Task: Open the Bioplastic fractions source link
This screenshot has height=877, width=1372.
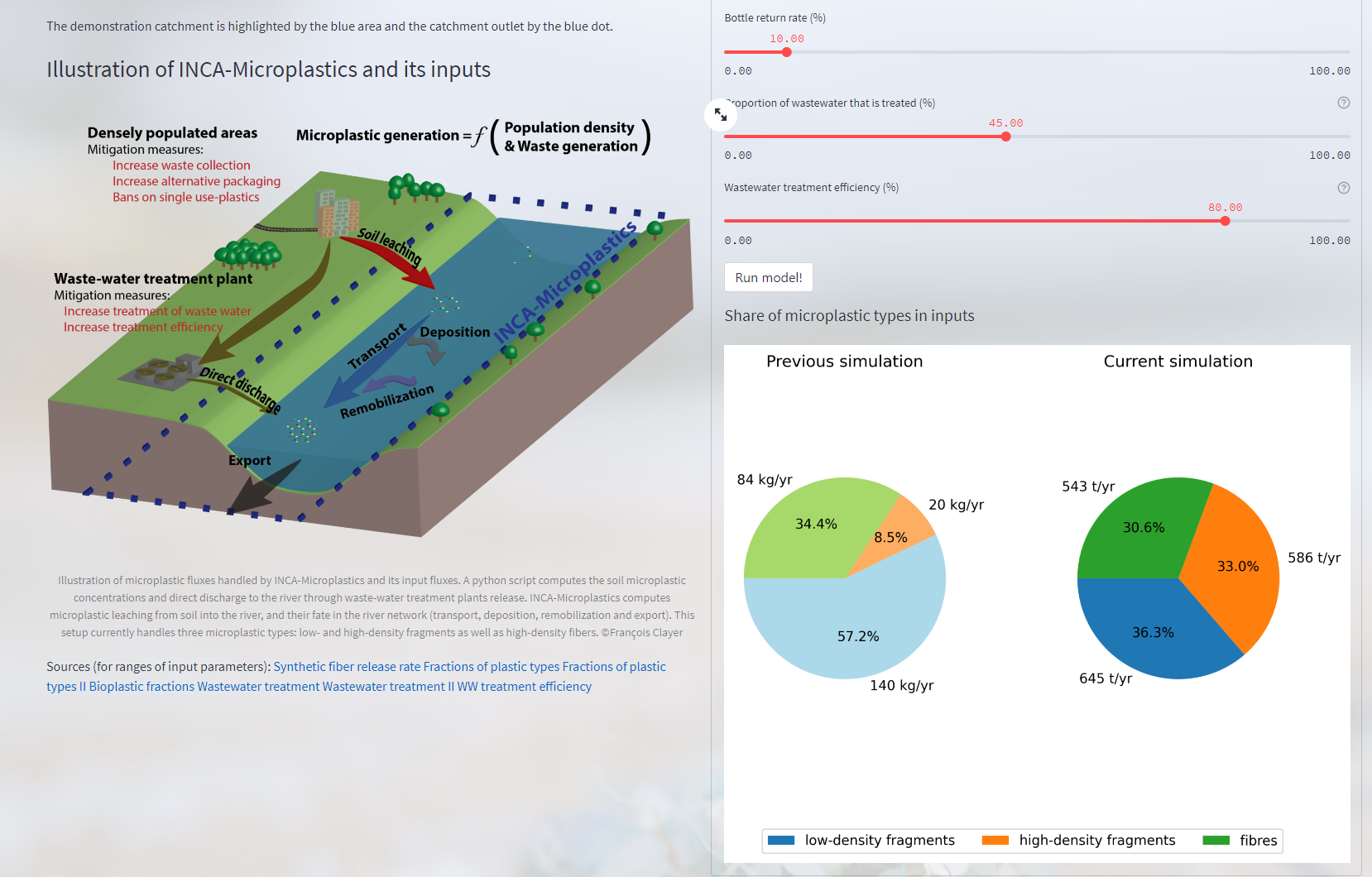Action: click(x=142, y=687)
